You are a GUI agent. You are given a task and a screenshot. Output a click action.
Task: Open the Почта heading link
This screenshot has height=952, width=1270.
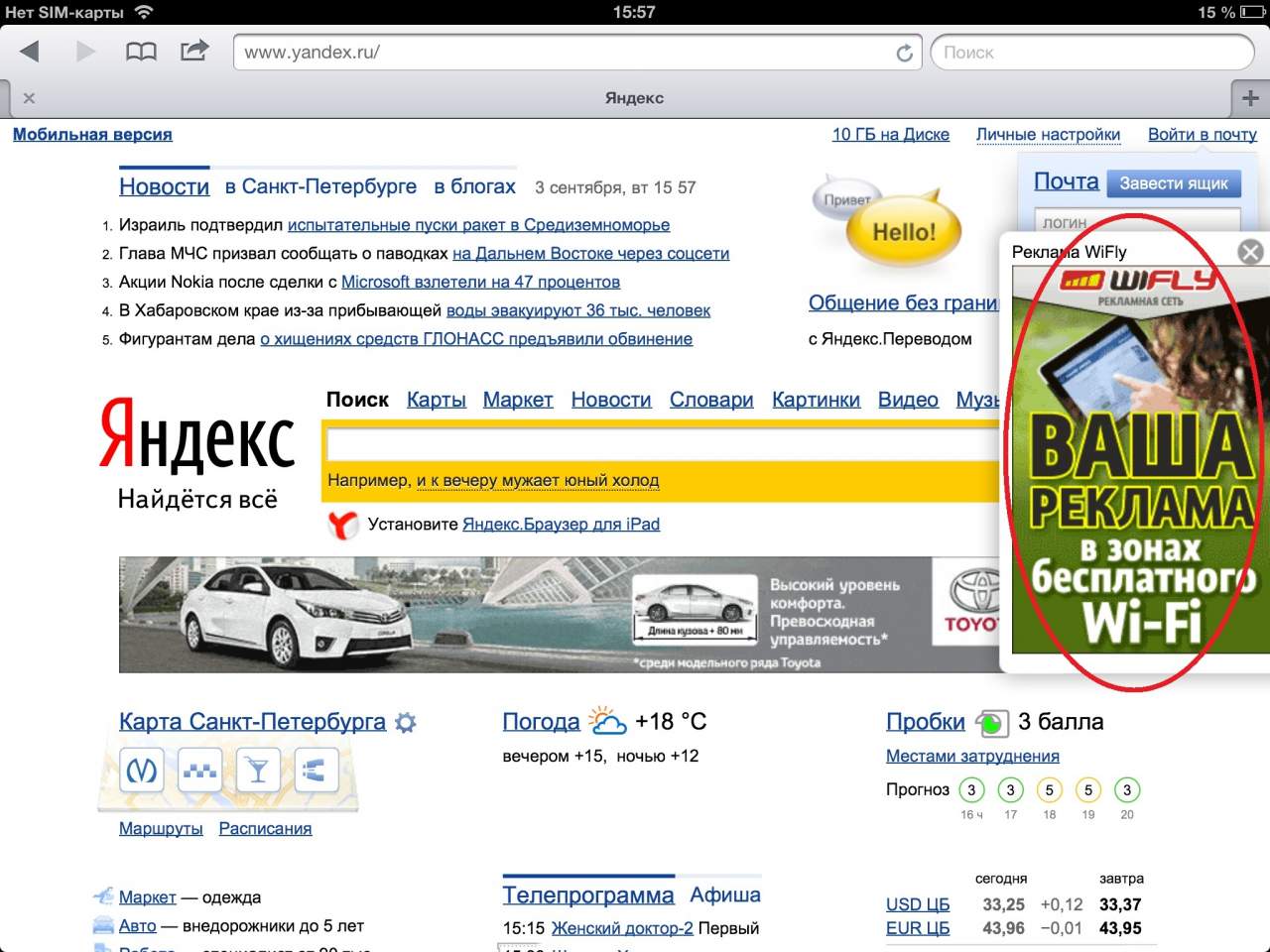1067,181
